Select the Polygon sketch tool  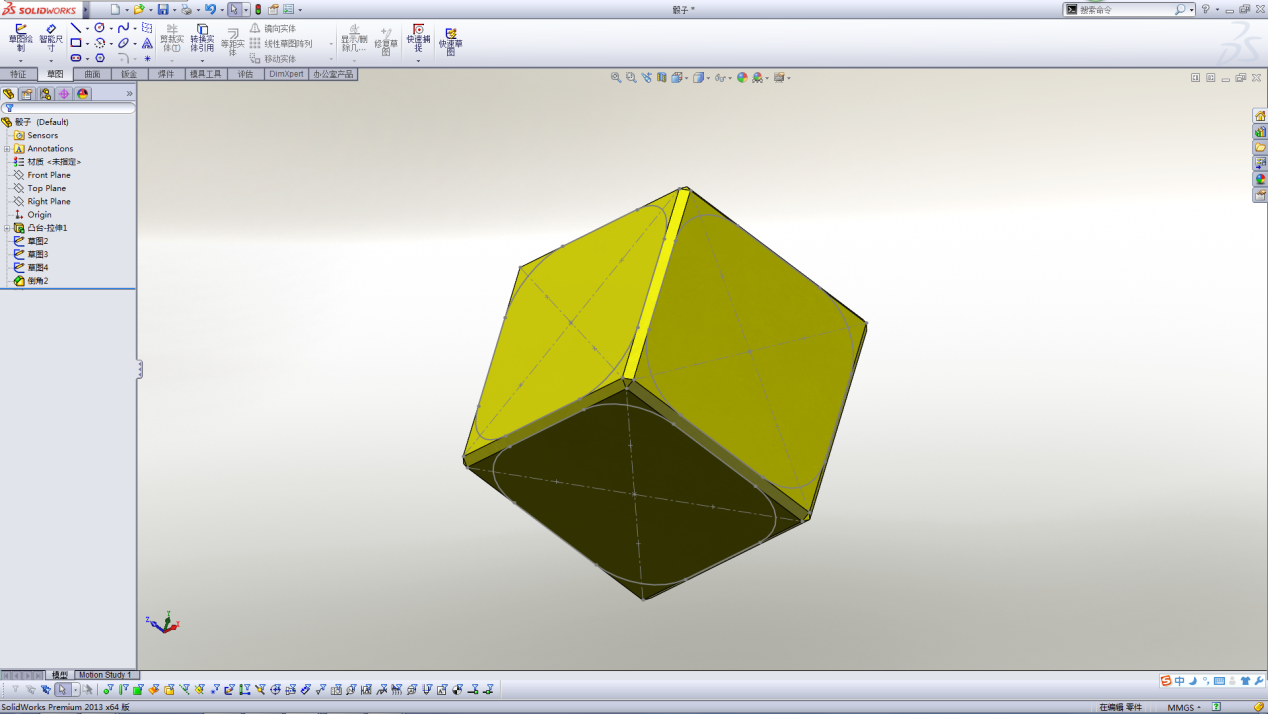pyautogui.click(x=99, y=58)
